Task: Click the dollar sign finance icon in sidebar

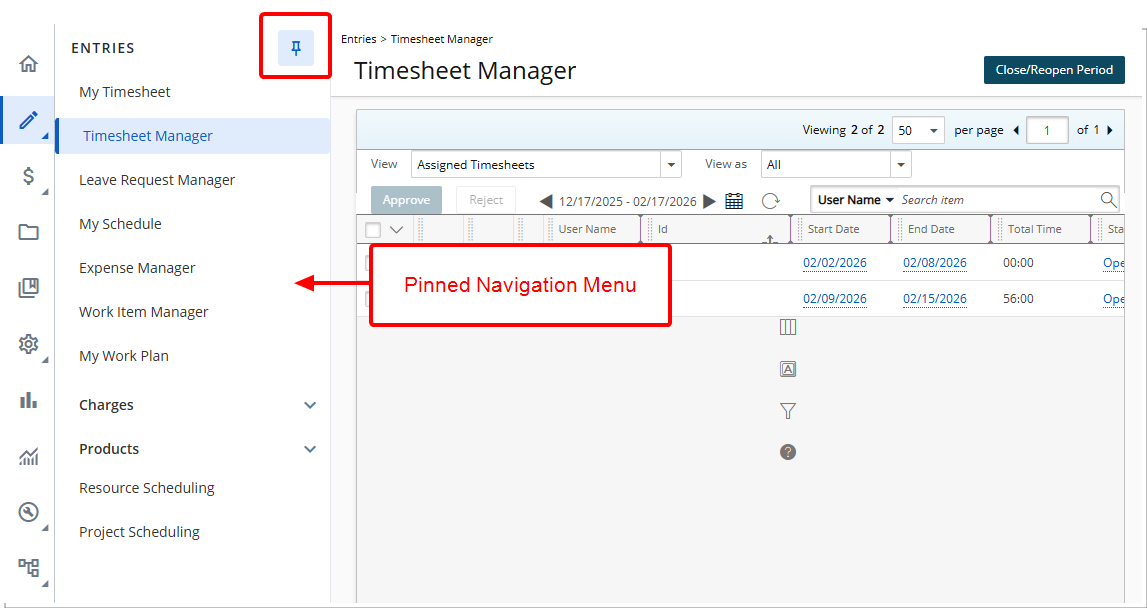Action: [x=28, y=176]
